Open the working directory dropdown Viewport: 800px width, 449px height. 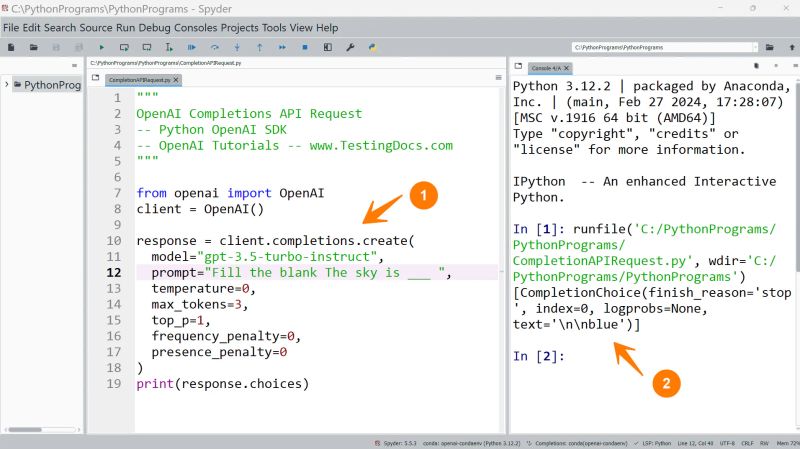755,47
